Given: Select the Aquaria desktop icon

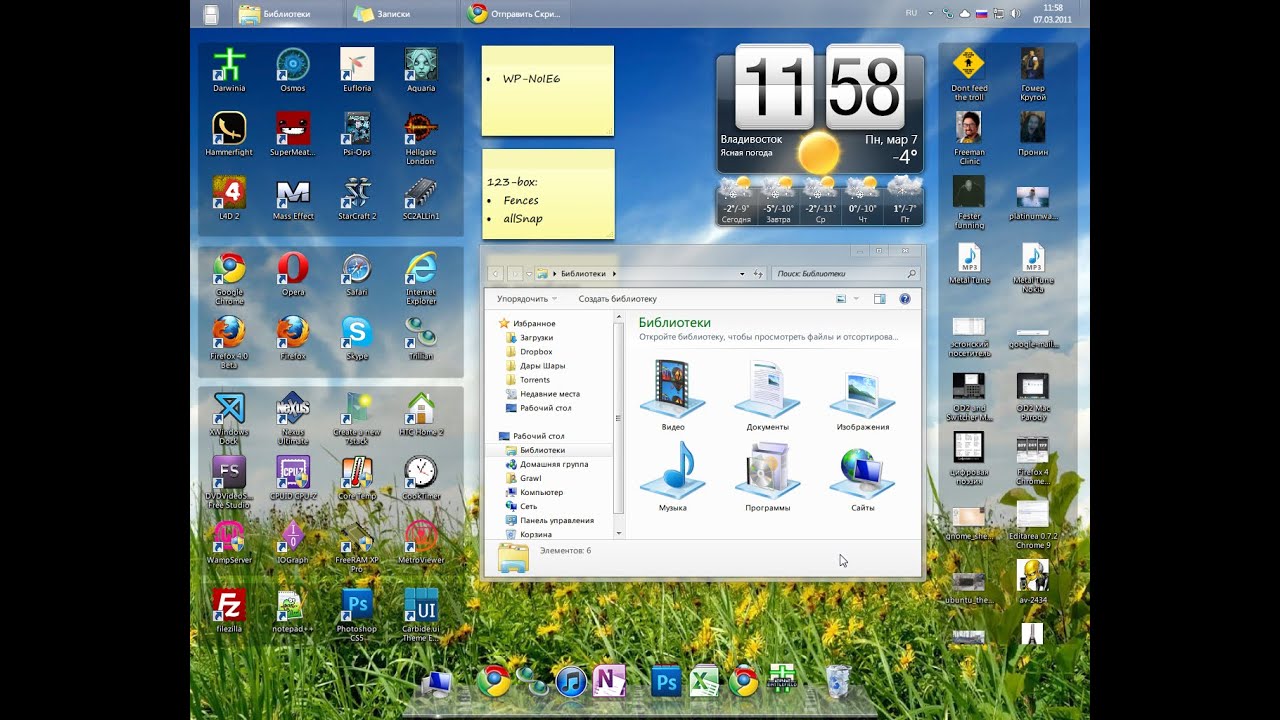Looking at the screenshot, I should click(421, 70).
